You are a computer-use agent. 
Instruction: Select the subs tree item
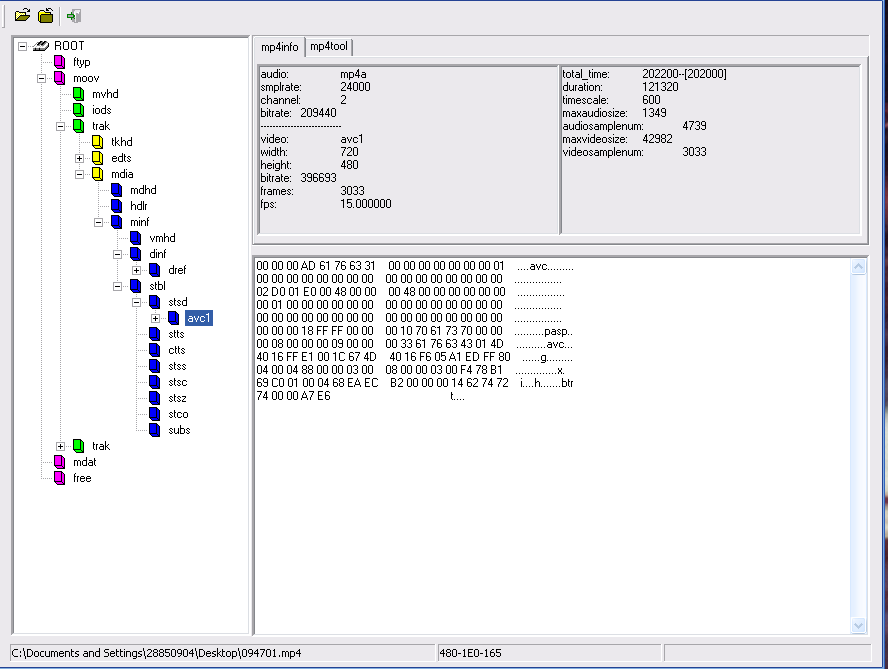tap(180, 430)
